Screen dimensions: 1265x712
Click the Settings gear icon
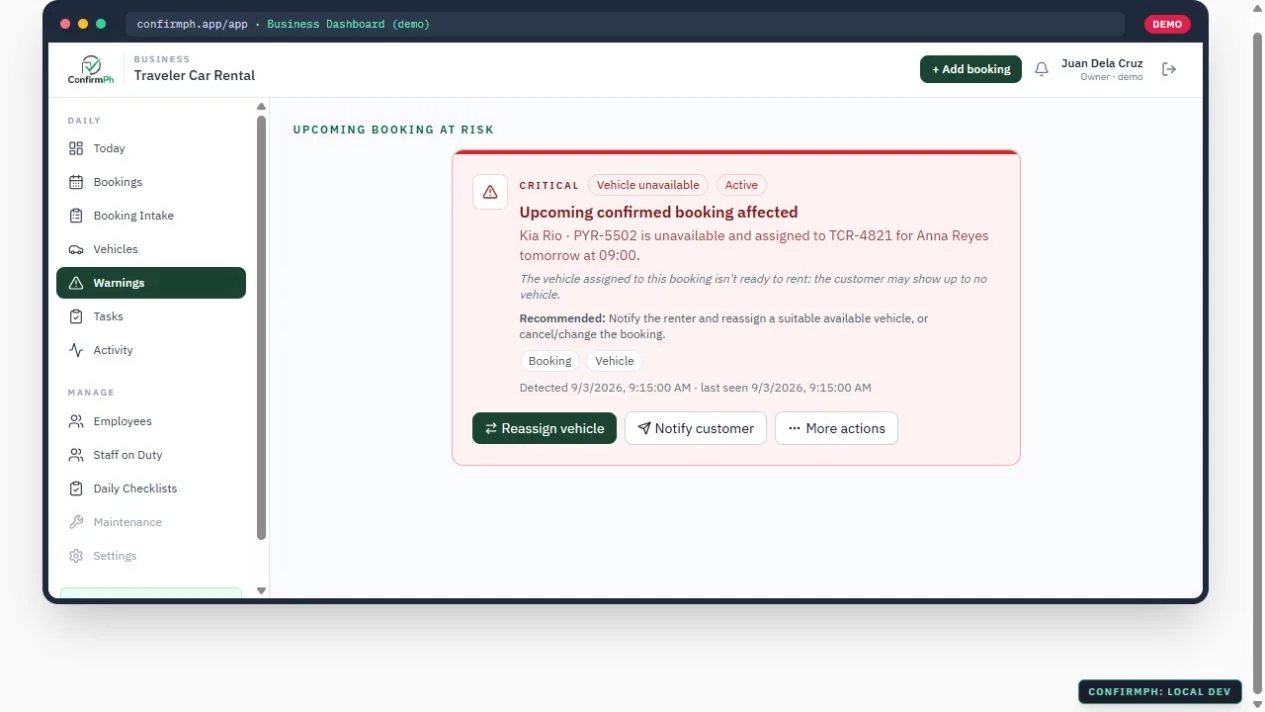(76, 556)
